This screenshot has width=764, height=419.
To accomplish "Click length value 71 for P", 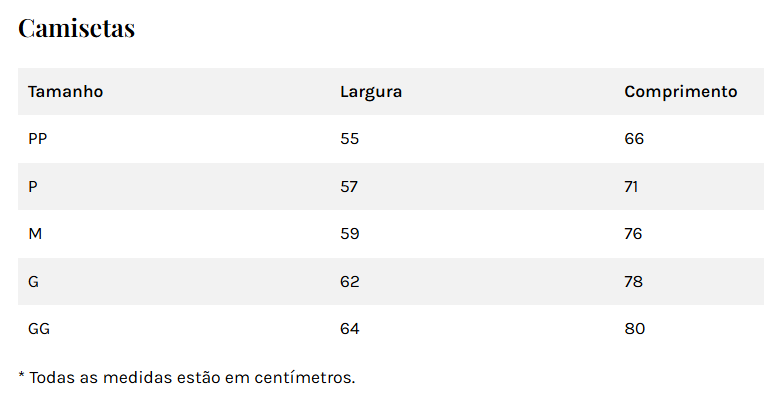I will 631,187.
